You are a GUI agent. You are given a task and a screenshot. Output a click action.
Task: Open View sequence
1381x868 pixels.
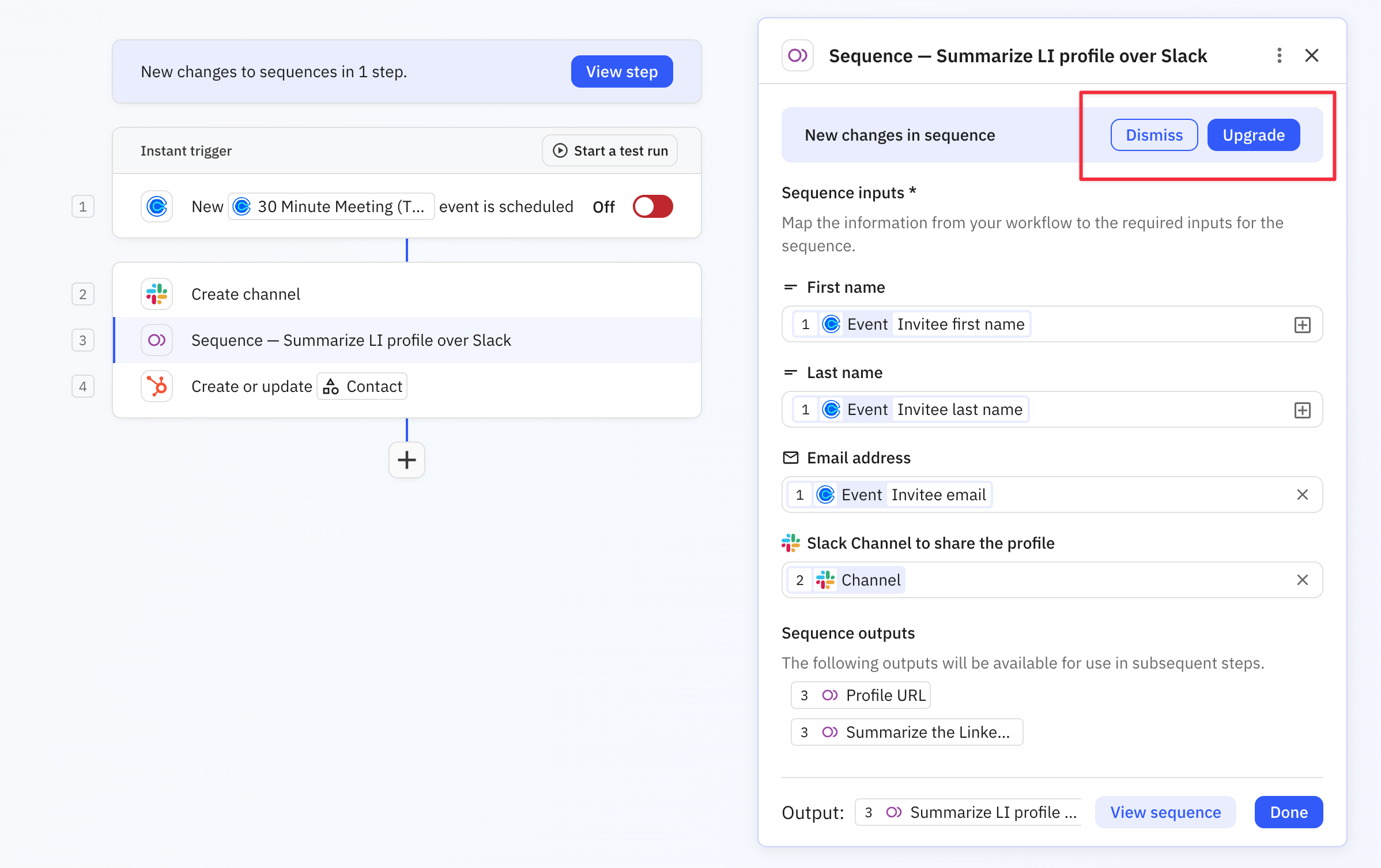pyautogui.click(x=1165, y=812)
